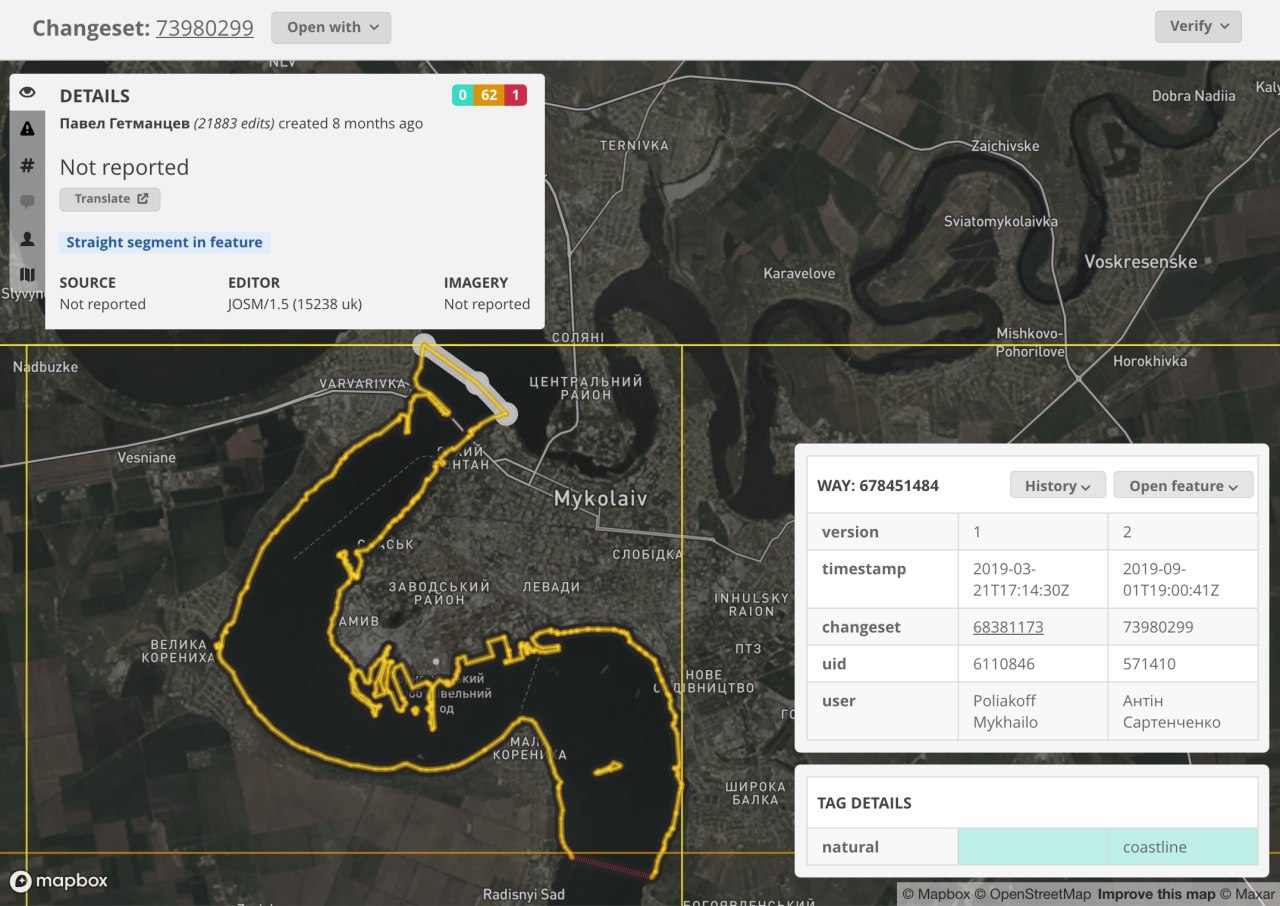Click the highlighted straight coastline segment
The width and height of the screenshot is (1280, 906).
(466, 378)
